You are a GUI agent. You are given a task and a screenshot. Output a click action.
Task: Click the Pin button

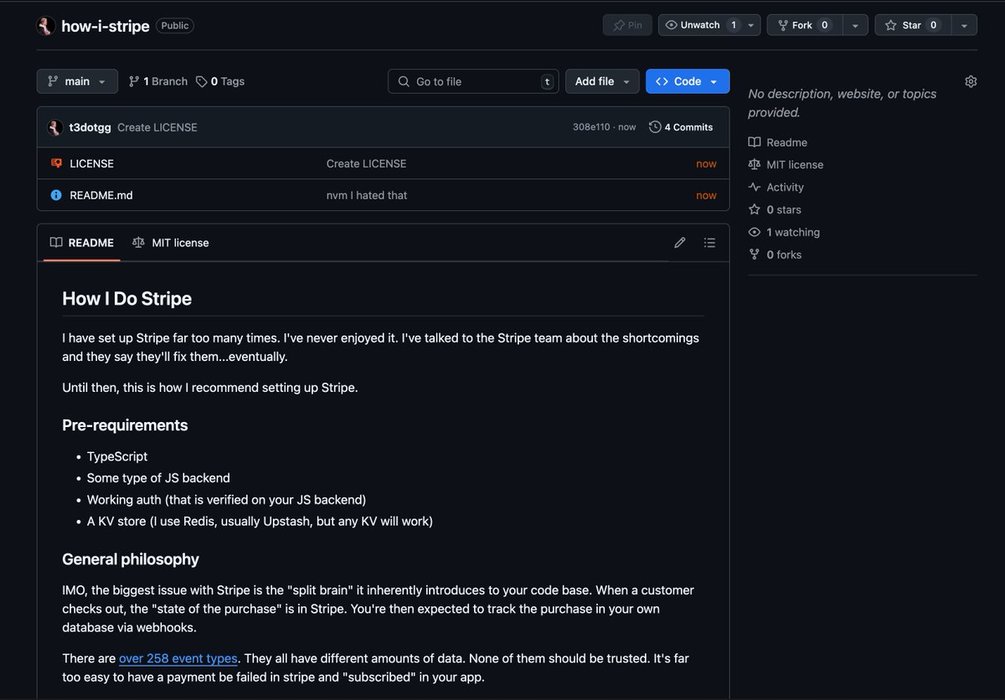tap(627, 25)
